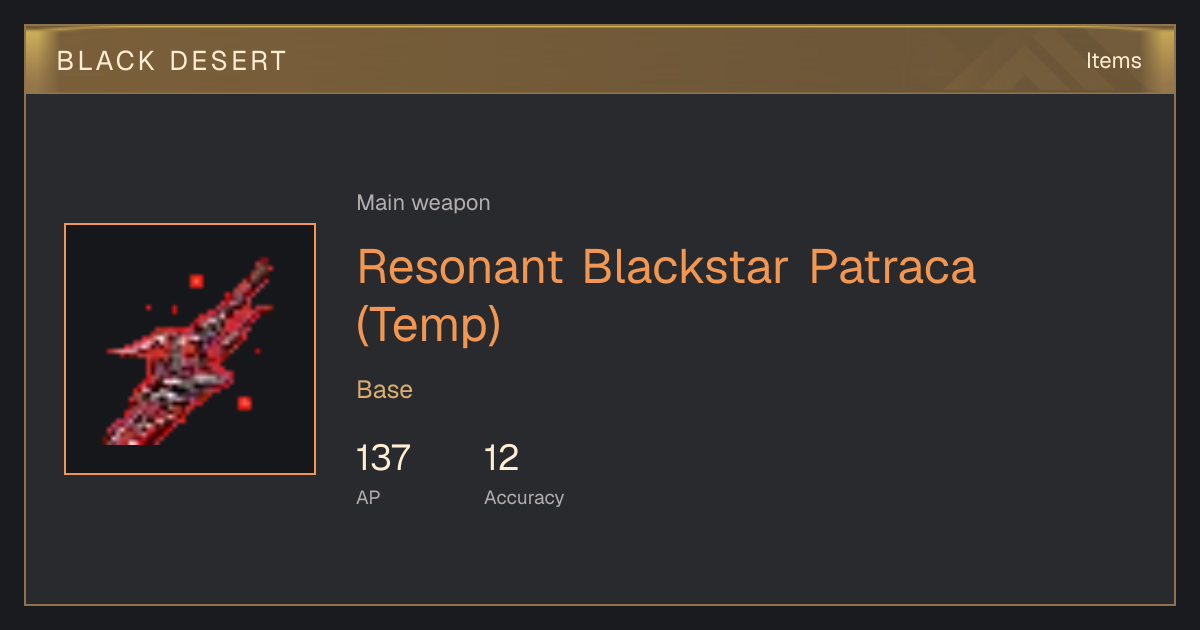Viewport: 1200px width, 630px height.
Task: Select the (Temp) text in title
Action: 428,325
